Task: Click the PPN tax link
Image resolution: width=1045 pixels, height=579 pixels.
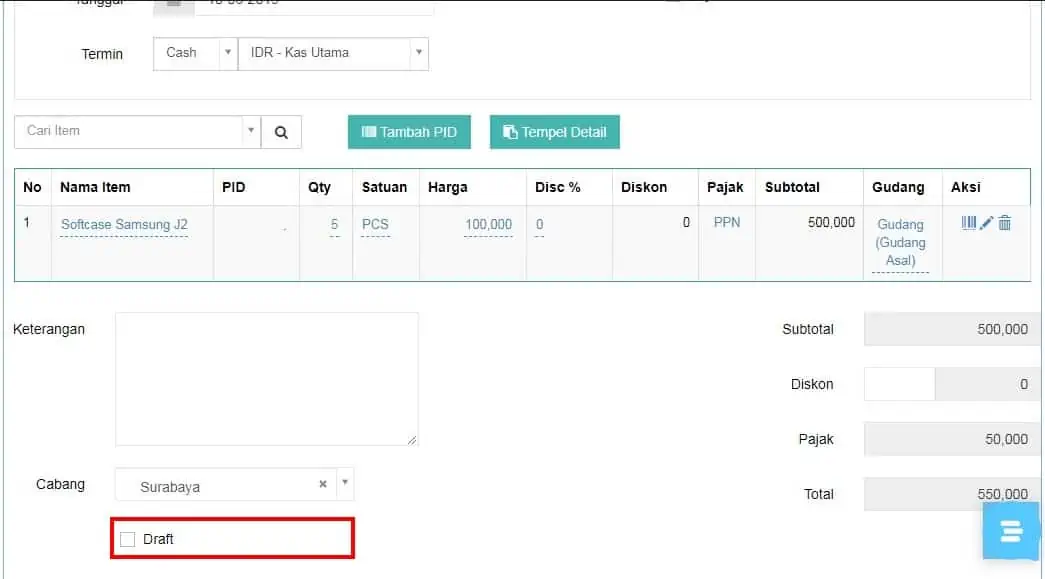Action: tap(726, 223)
